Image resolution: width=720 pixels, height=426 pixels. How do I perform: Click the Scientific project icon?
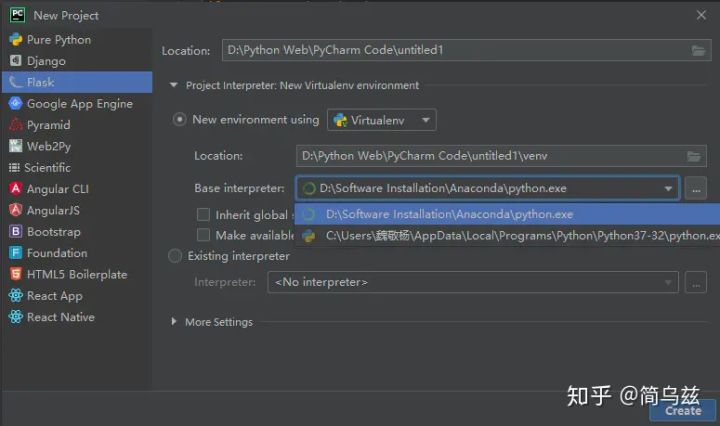click(14, 168)
